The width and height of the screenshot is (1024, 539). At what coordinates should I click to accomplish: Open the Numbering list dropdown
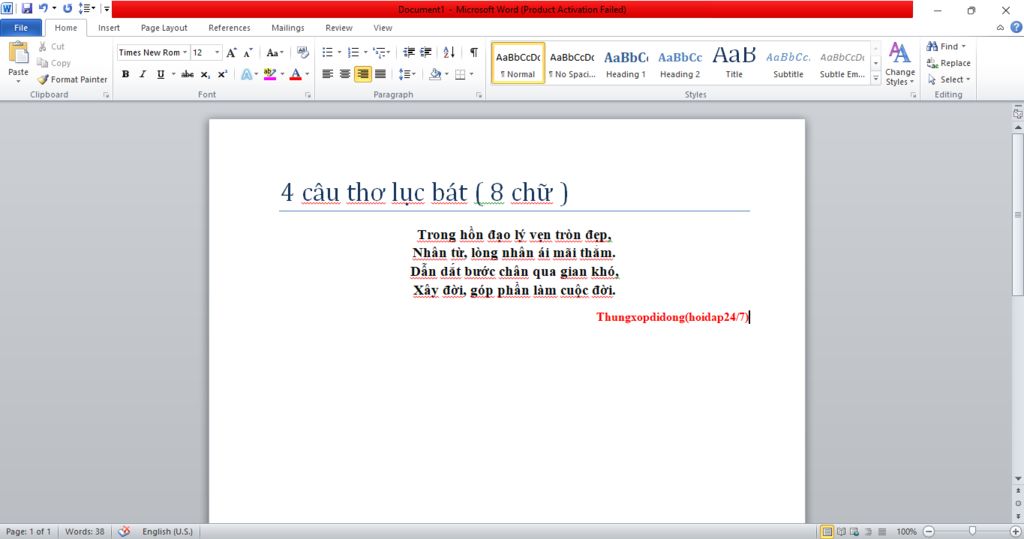pos(365,52)
